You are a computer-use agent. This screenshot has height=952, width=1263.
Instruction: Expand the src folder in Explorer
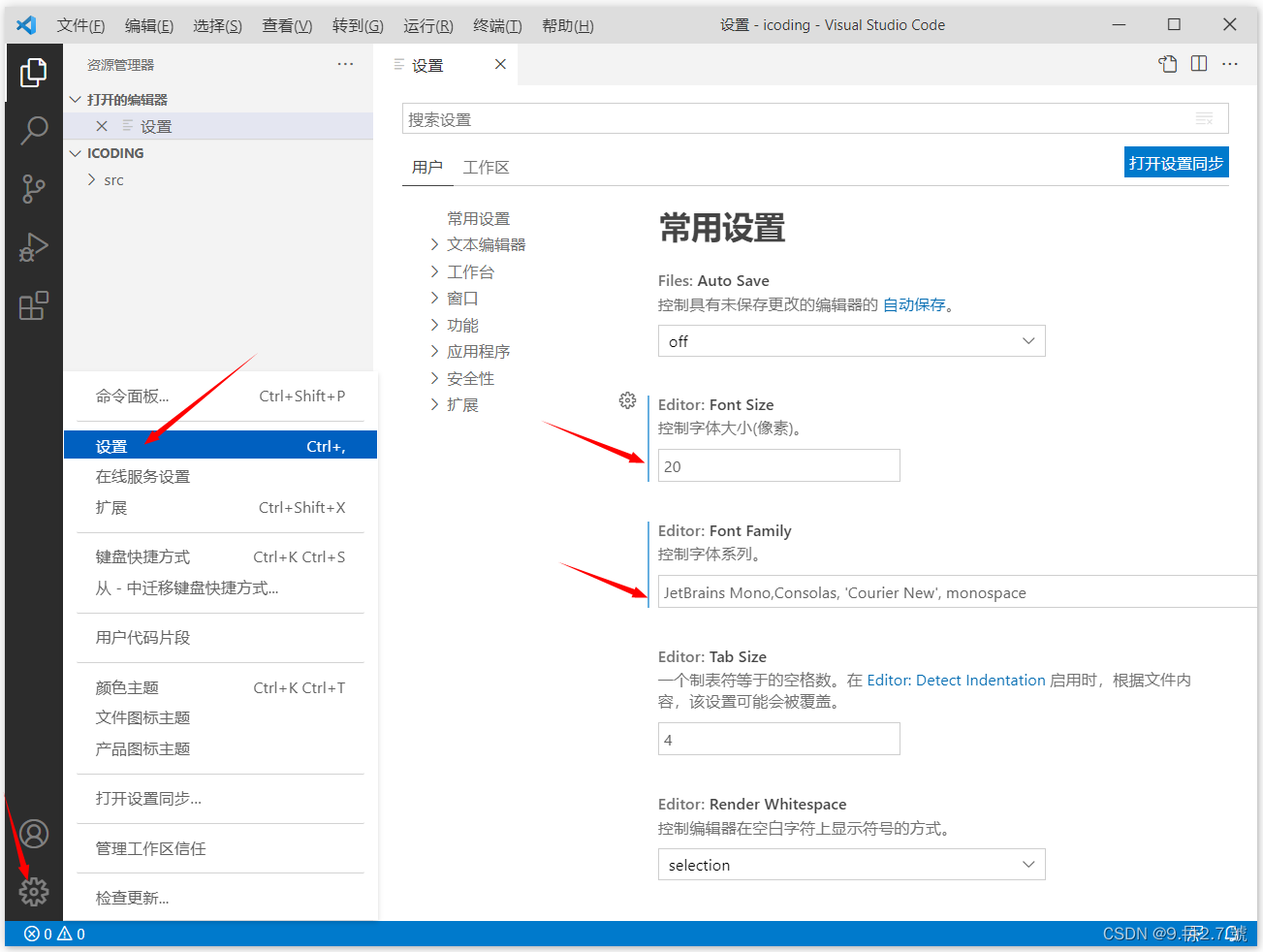click(113, 179)
